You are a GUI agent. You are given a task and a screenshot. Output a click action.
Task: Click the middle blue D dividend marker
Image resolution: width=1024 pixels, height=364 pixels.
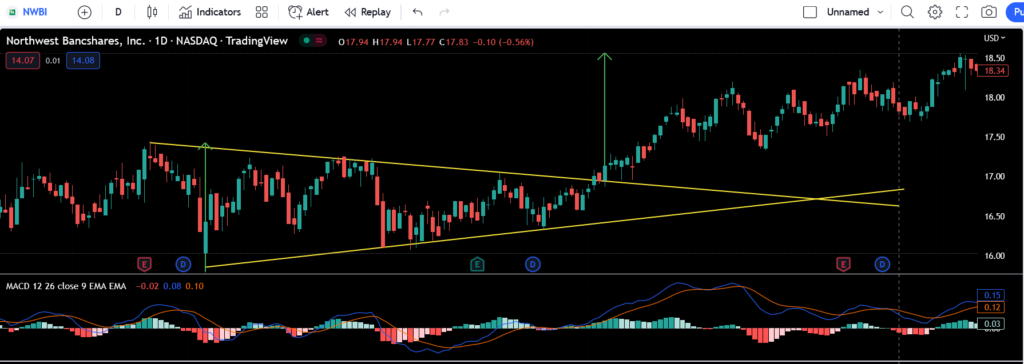pyautogui.click(x=533, y=264)
